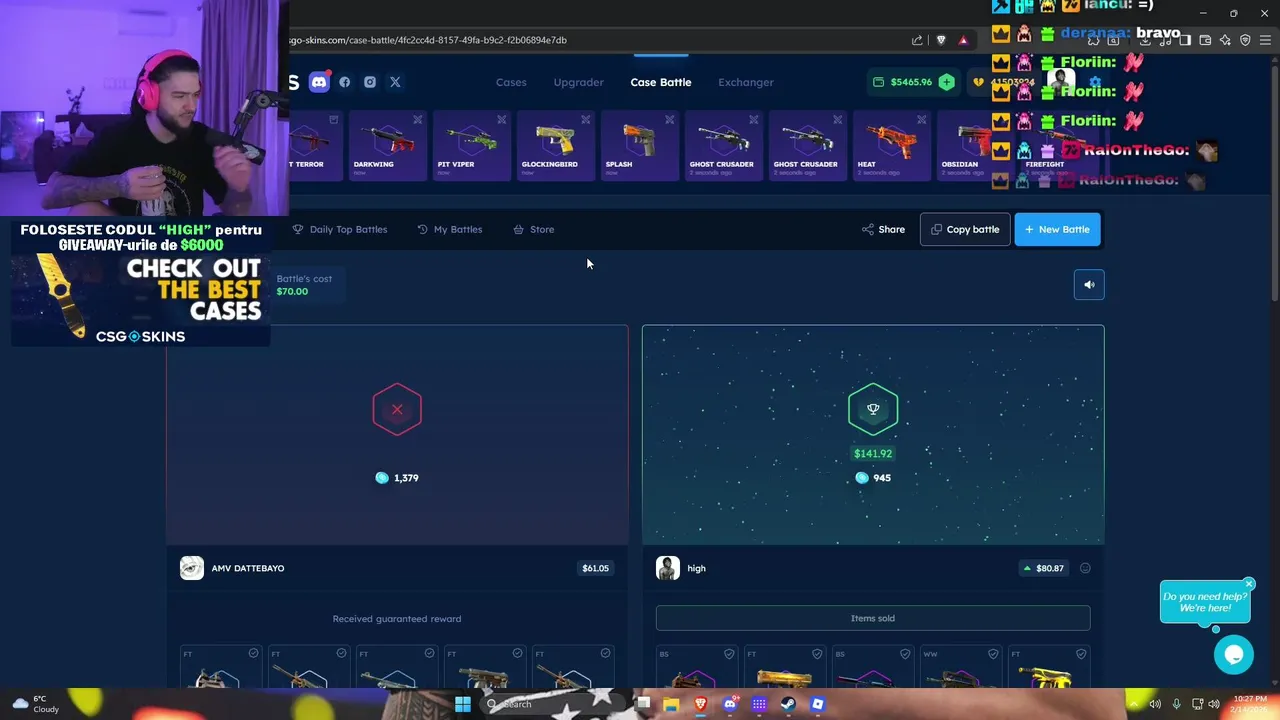This screenshot has height=720, width=1280.
Task: Open the live chat support bubble
Action: click(x=1234, y=655)
